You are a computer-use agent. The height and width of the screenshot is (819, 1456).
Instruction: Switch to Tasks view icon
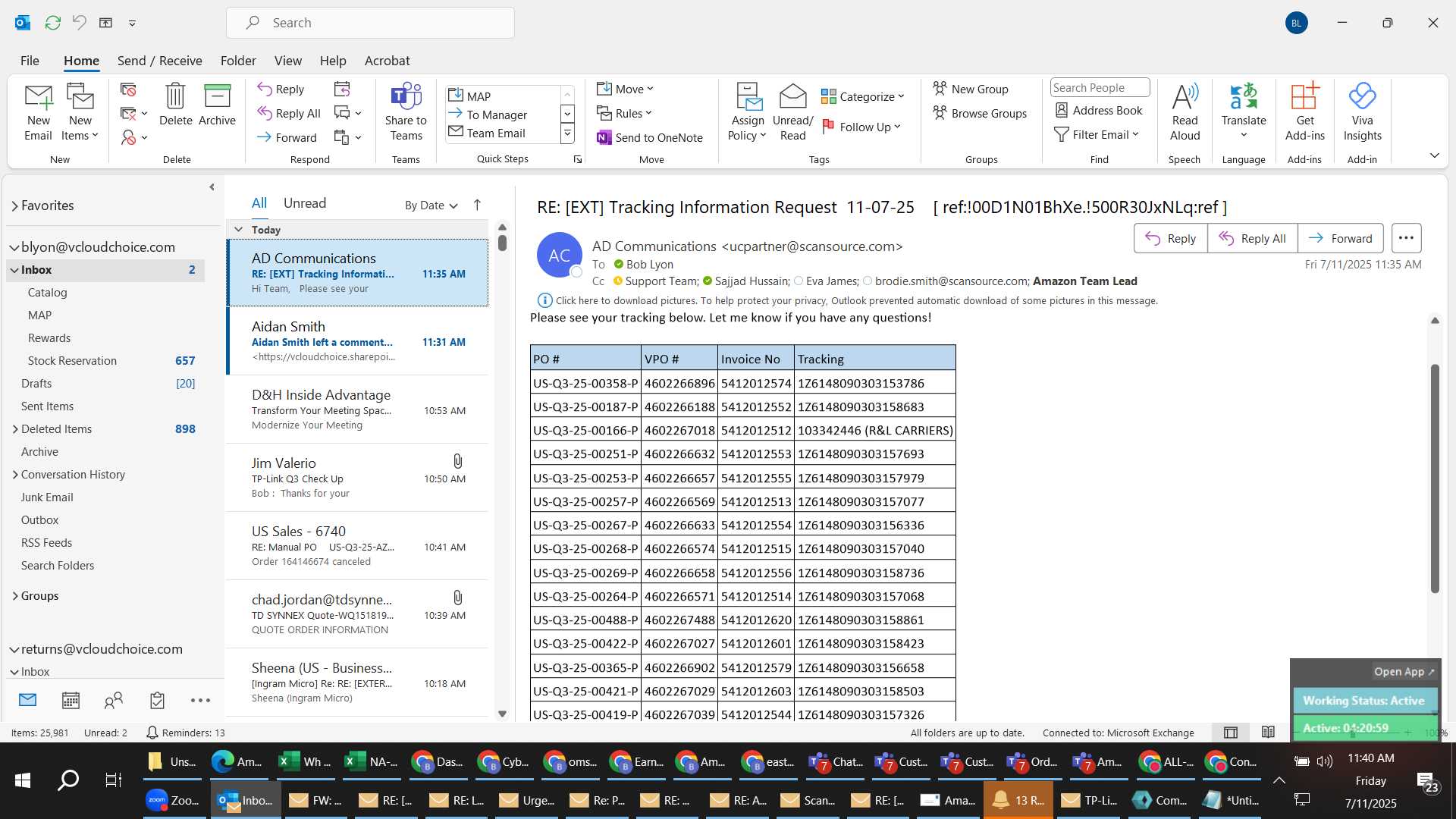157,700
